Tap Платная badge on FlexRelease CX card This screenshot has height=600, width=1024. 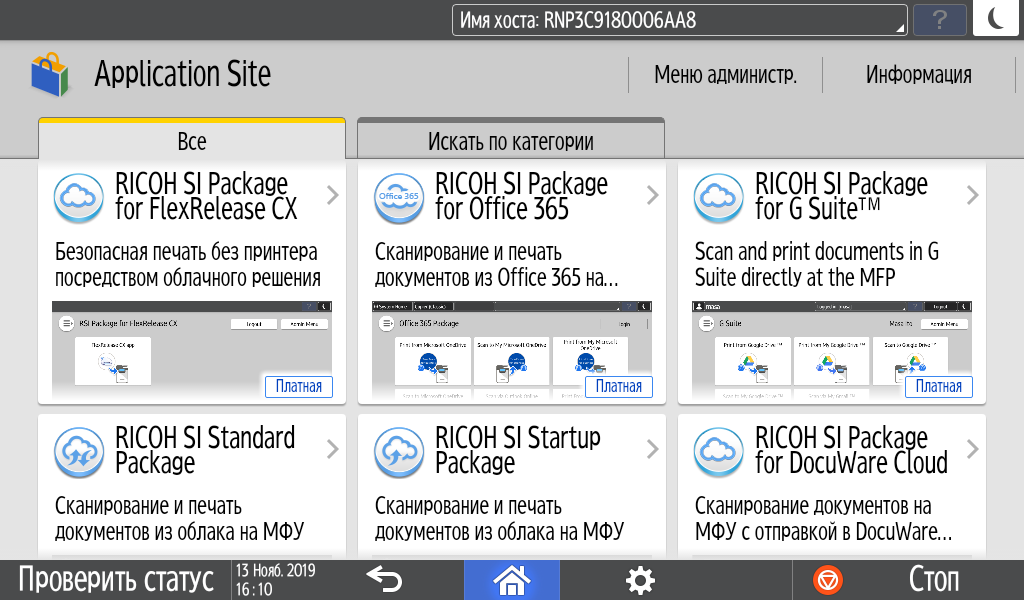(x=298, y=387)
